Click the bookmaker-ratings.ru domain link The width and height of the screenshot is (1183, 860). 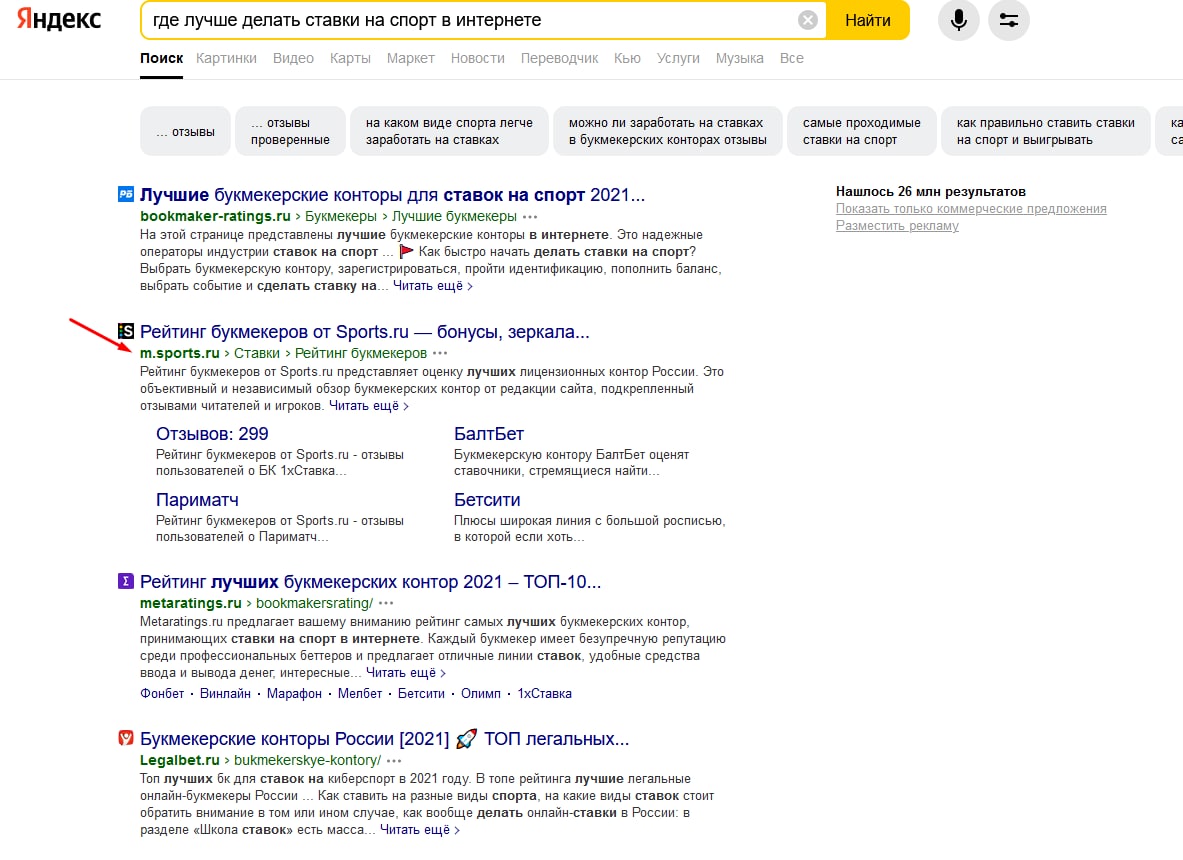(x=215, y=217)
